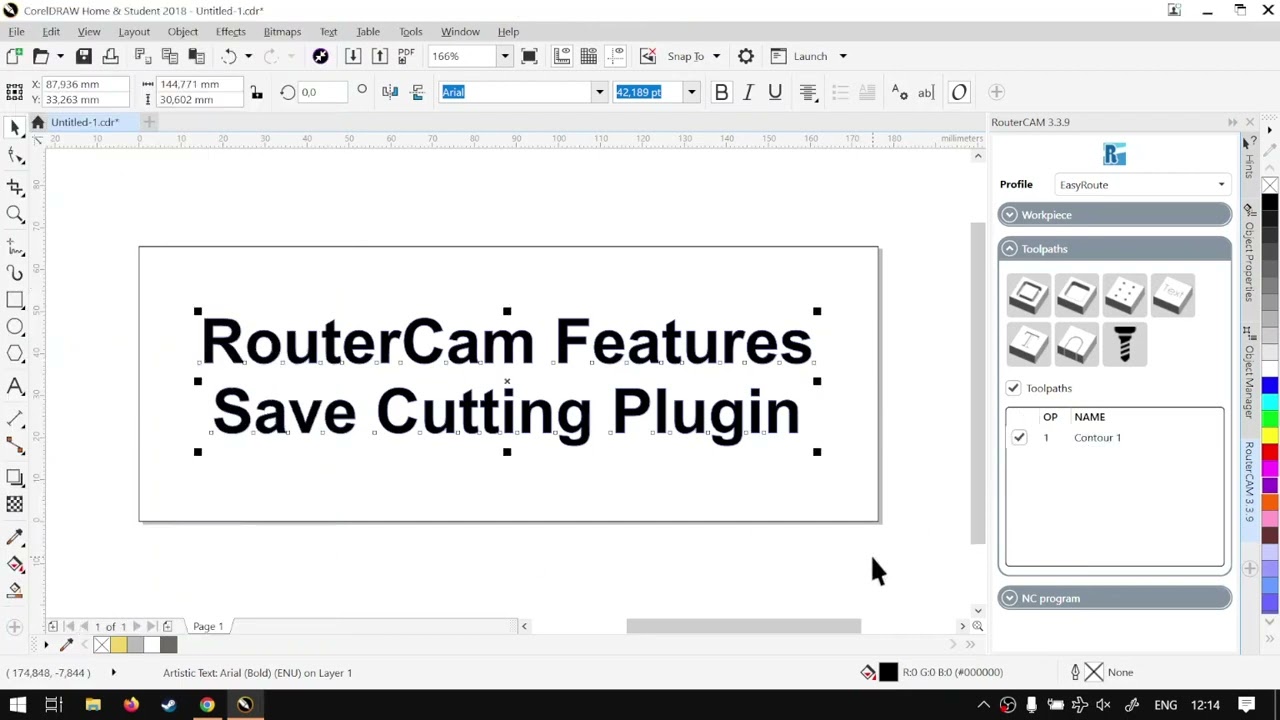Expand the Workpiece section

point(1114,215)
